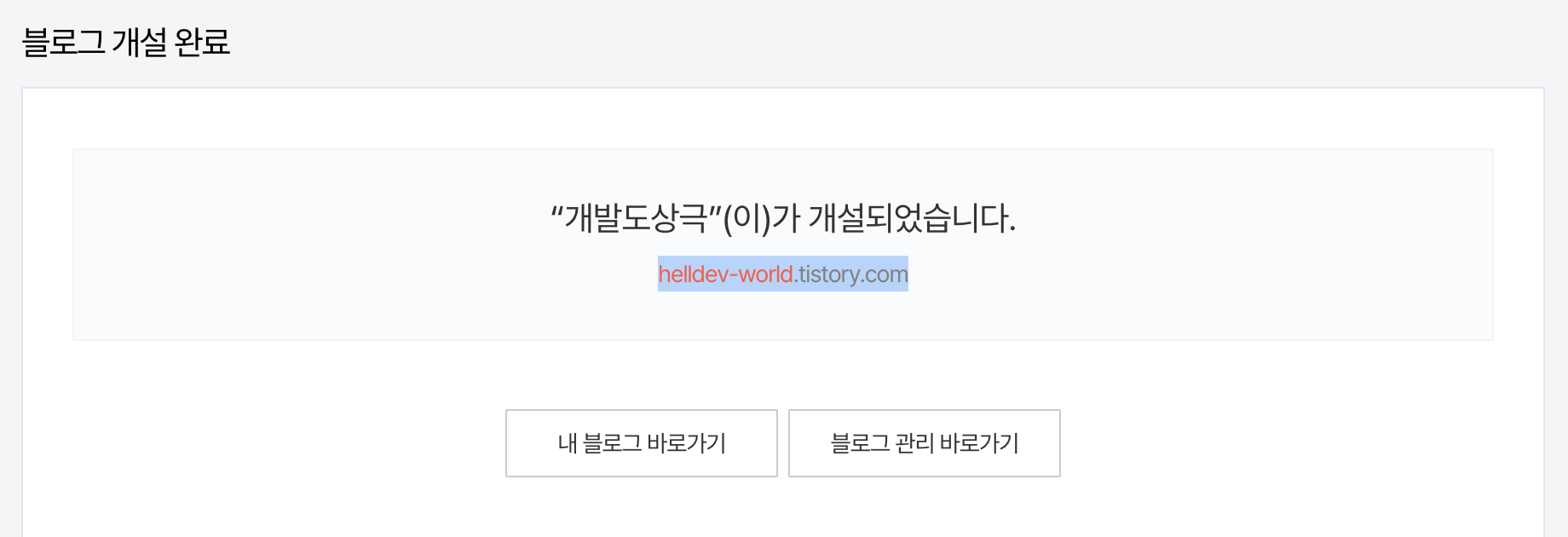Click the blog name 개발도상극 in quotes
Viewport: 1568px width, 537px height.
(x=637, y=218)
